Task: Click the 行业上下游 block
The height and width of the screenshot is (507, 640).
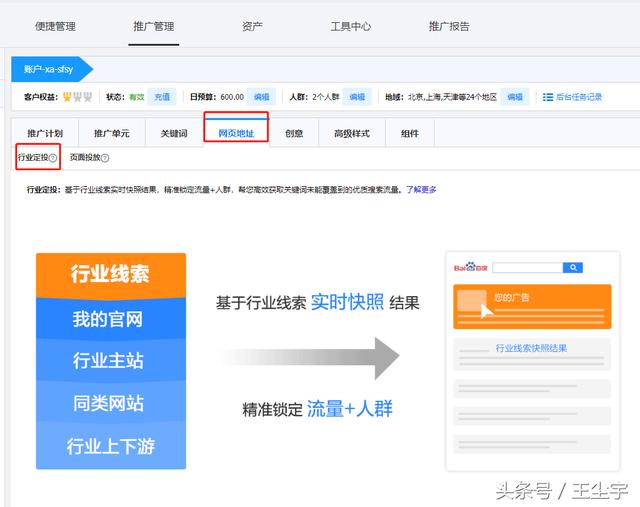Action: coord(111,446)
